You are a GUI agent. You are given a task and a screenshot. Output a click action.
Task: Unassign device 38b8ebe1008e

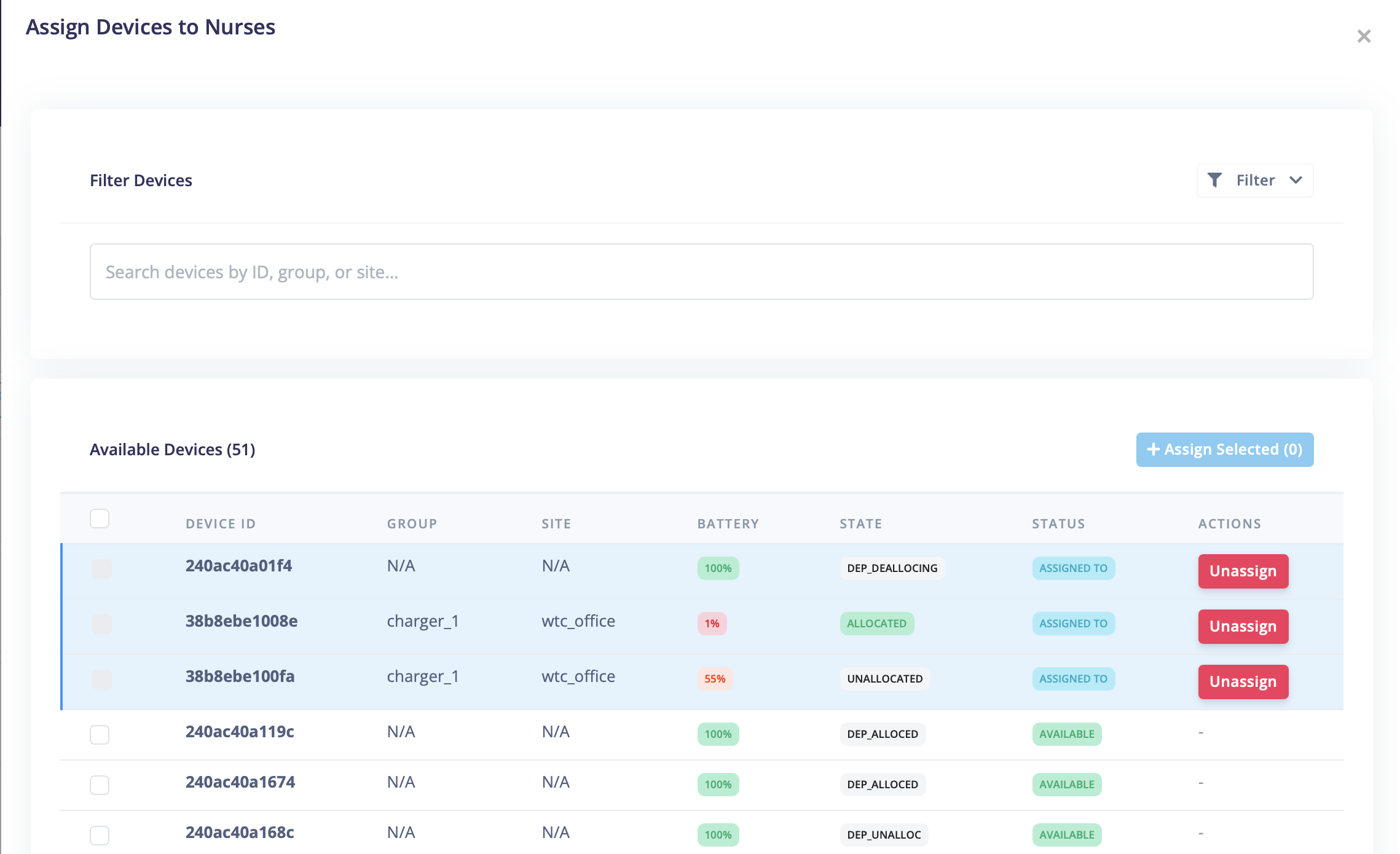click(x=1243, y=627)
